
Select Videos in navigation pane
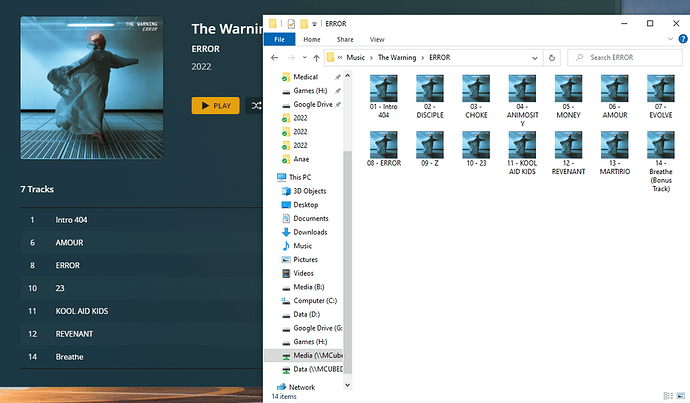tap(304, 273)
